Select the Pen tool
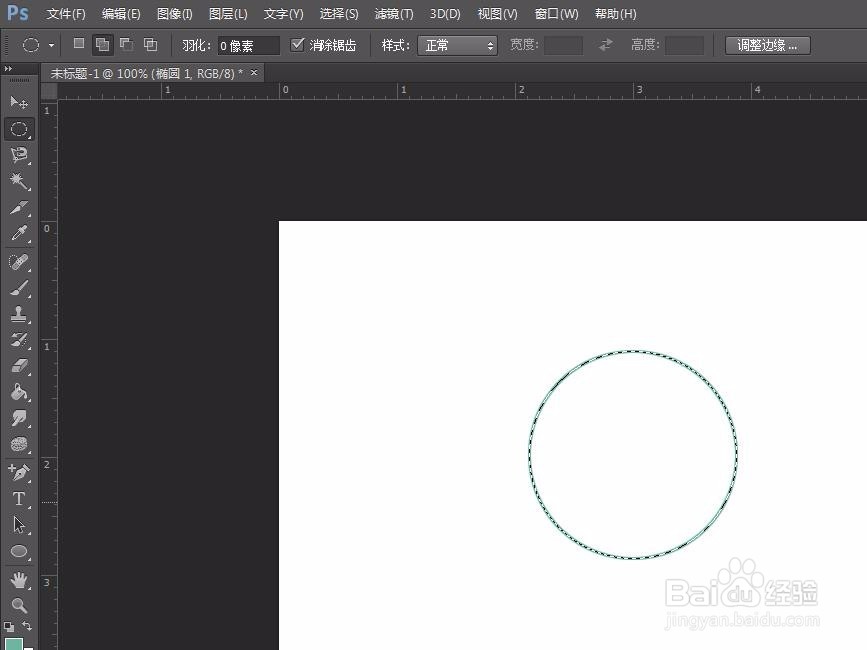 click(x=19, y=473)
